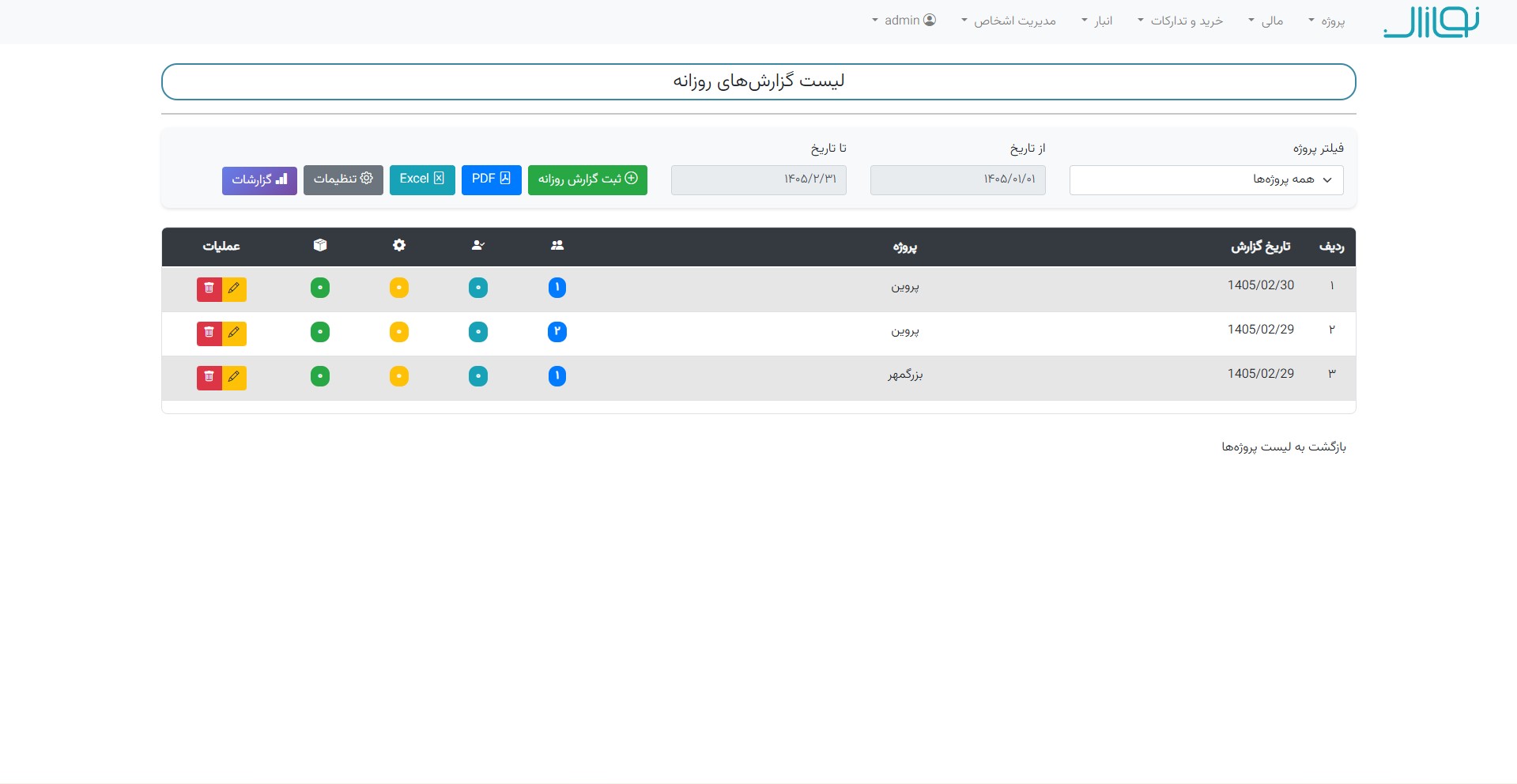
Task: Click the person-check column header icon
Action: [x=478, y=246]
